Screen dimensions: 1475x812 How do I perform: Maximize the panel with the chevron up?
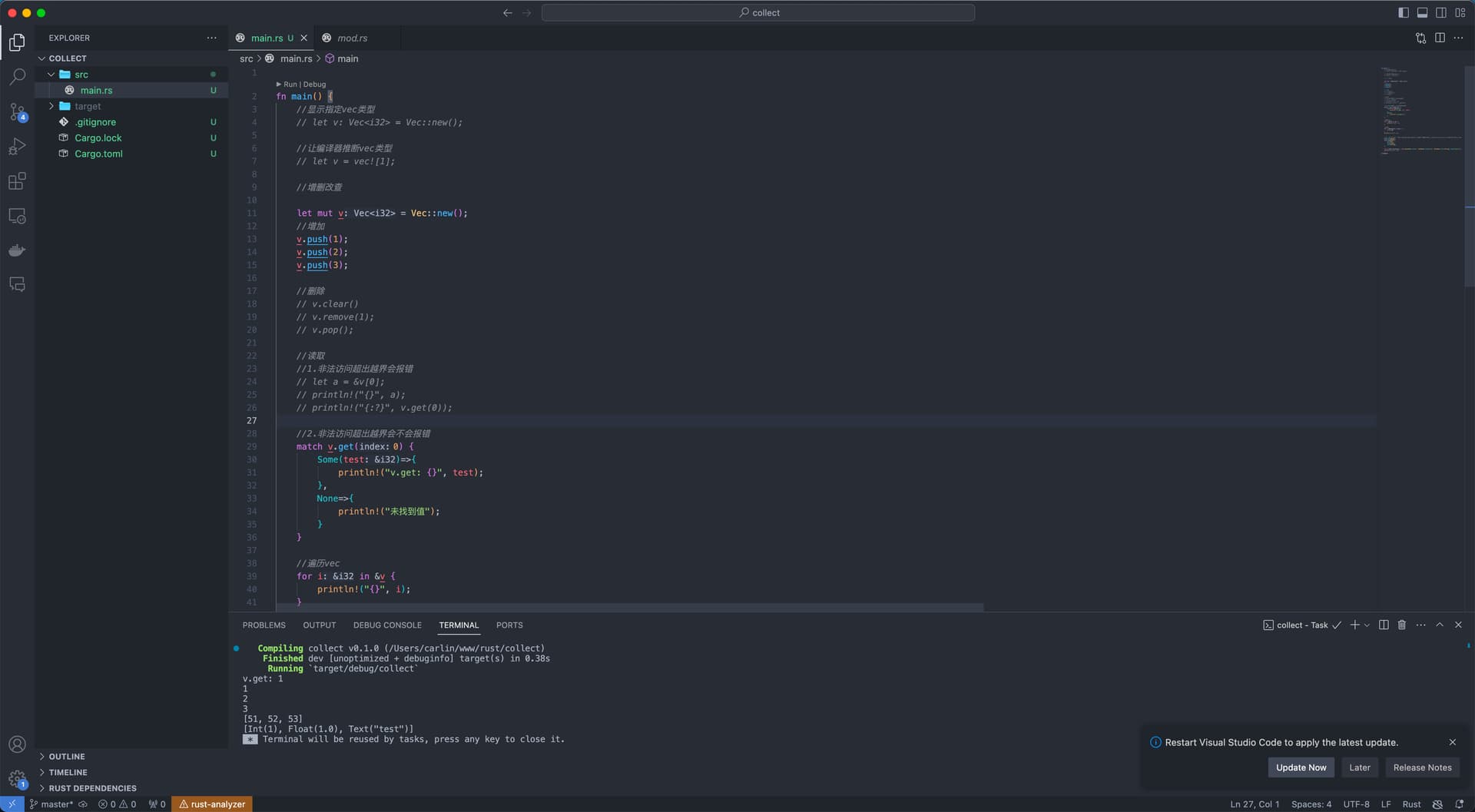pyautogui.click(x=1440, y=625)
